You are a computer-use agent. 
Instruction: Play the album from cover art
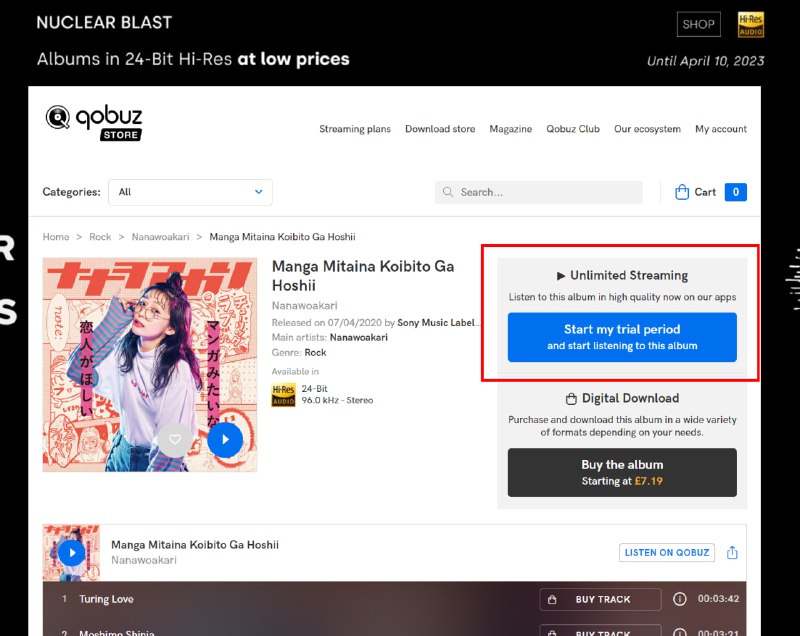point(226,439)
